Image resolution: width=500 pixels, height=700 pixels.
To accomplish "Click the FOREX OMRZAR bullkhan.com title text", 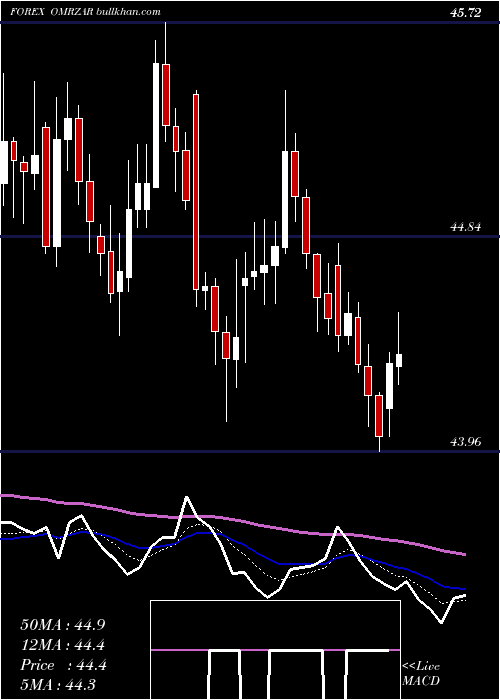I will point(85,12).
